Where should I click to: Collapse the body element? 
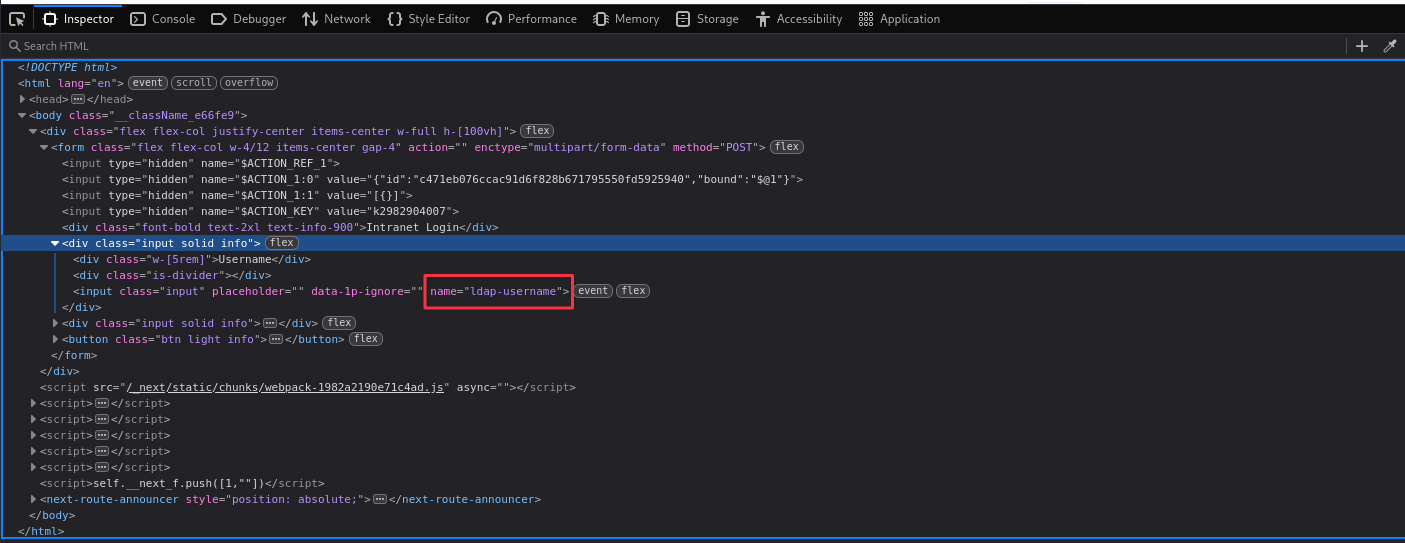tap(22, 115)
